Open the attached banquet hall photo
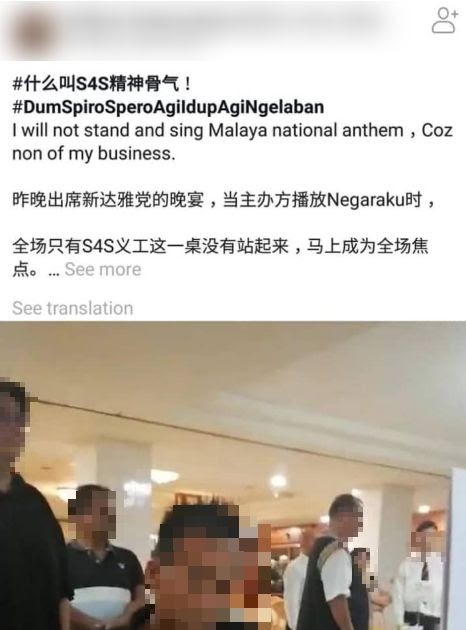The width and height of the screenshot is (466, 630). pos(233,475)
